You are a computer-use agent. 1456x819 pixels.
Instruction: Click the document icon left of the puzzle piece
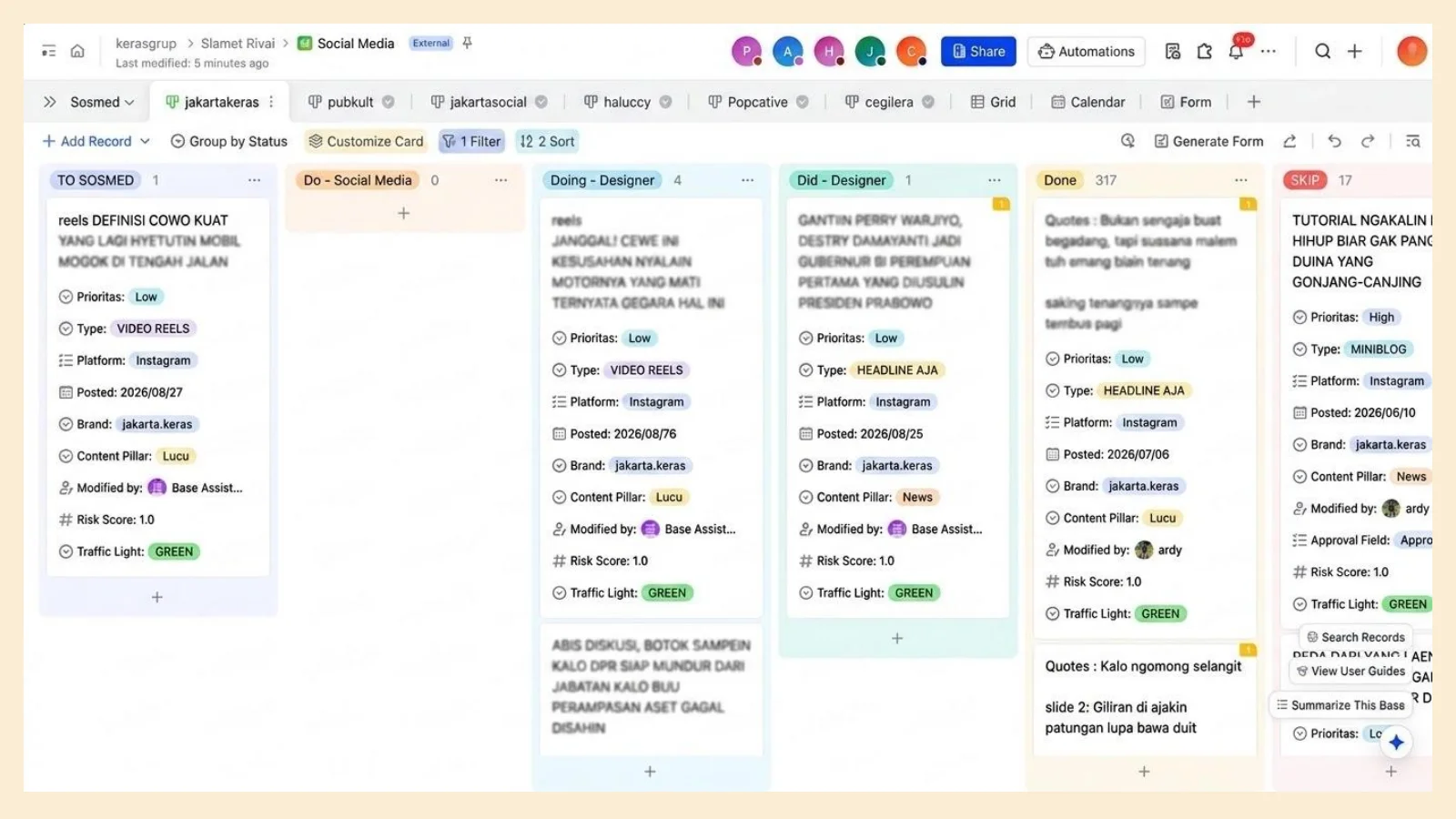(x=1173, y=51)
